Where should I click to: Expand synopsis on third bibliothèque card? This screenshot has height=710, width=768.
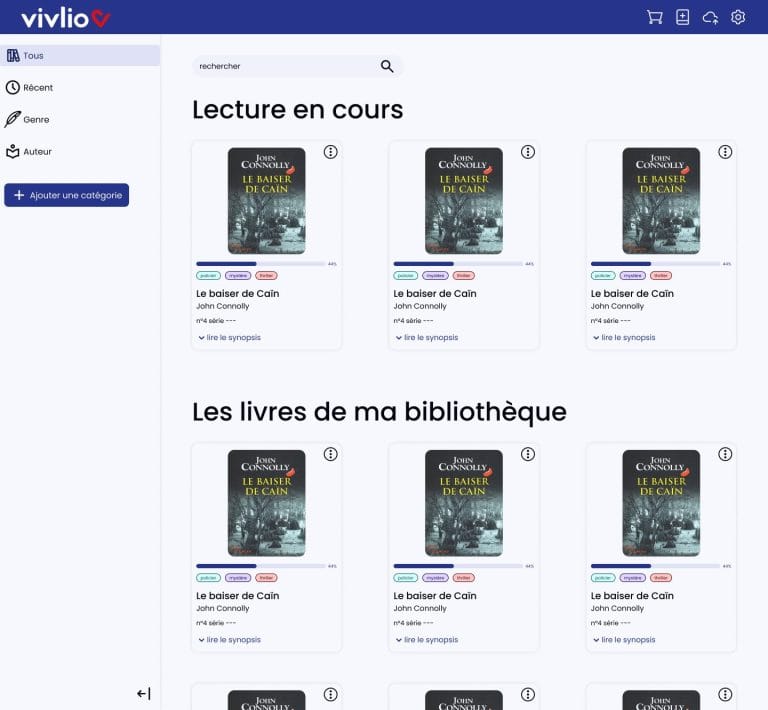point(624,639)
